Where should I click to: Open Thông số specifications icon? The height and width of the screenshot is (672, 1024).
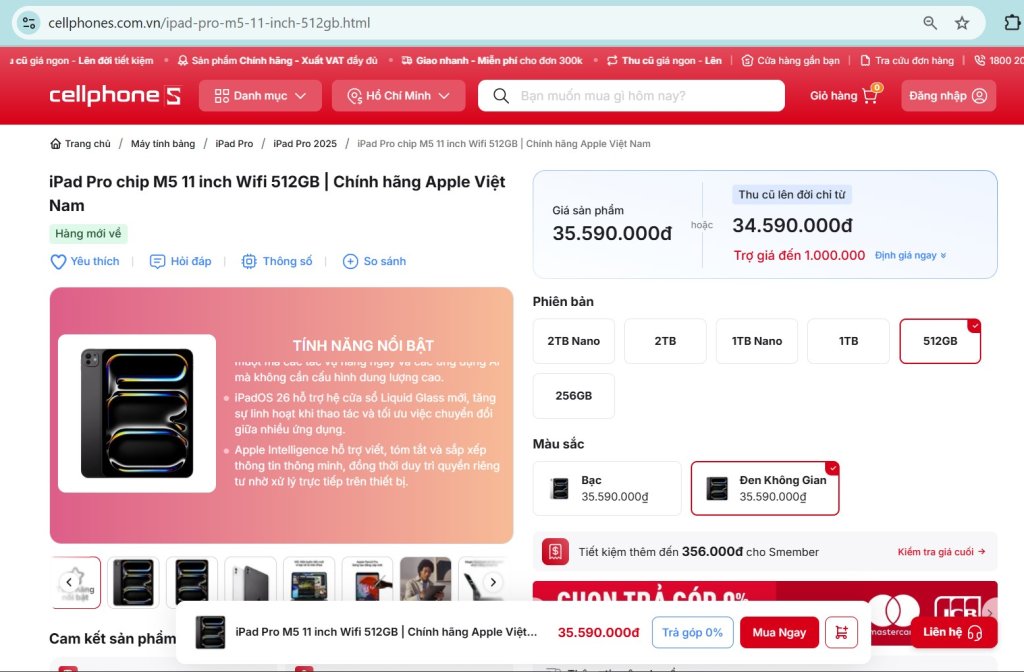[249, 261]
